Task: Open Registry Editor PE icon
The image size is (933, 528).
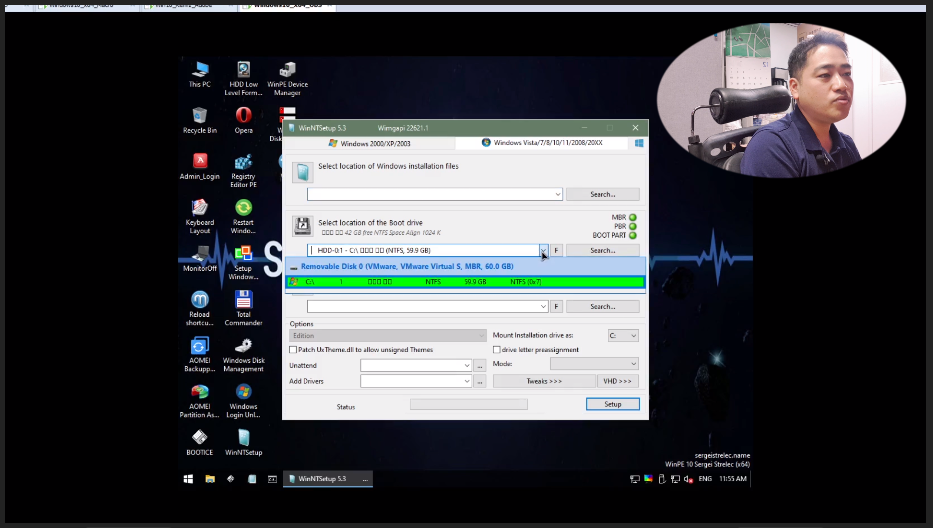Action: 243,171
